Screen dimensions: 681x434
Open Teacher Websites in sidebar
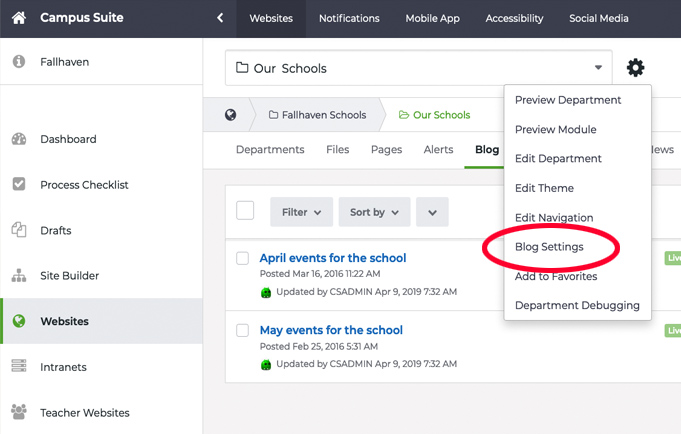click(x=84, y=412)
